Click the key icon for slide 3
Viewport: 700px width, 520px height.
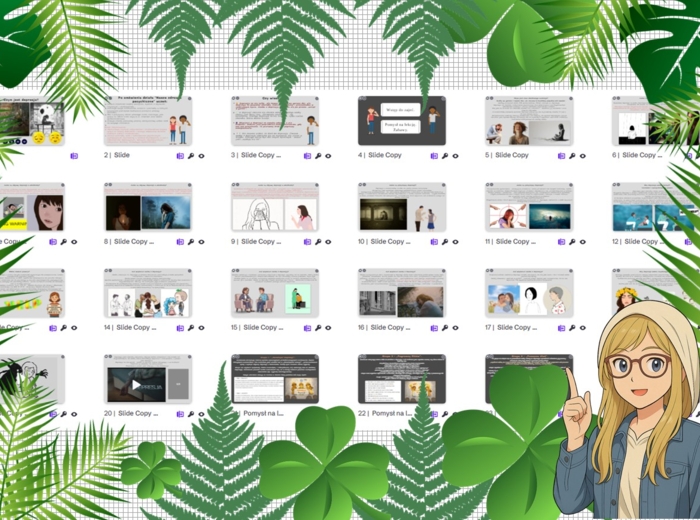tap(318, 156)
